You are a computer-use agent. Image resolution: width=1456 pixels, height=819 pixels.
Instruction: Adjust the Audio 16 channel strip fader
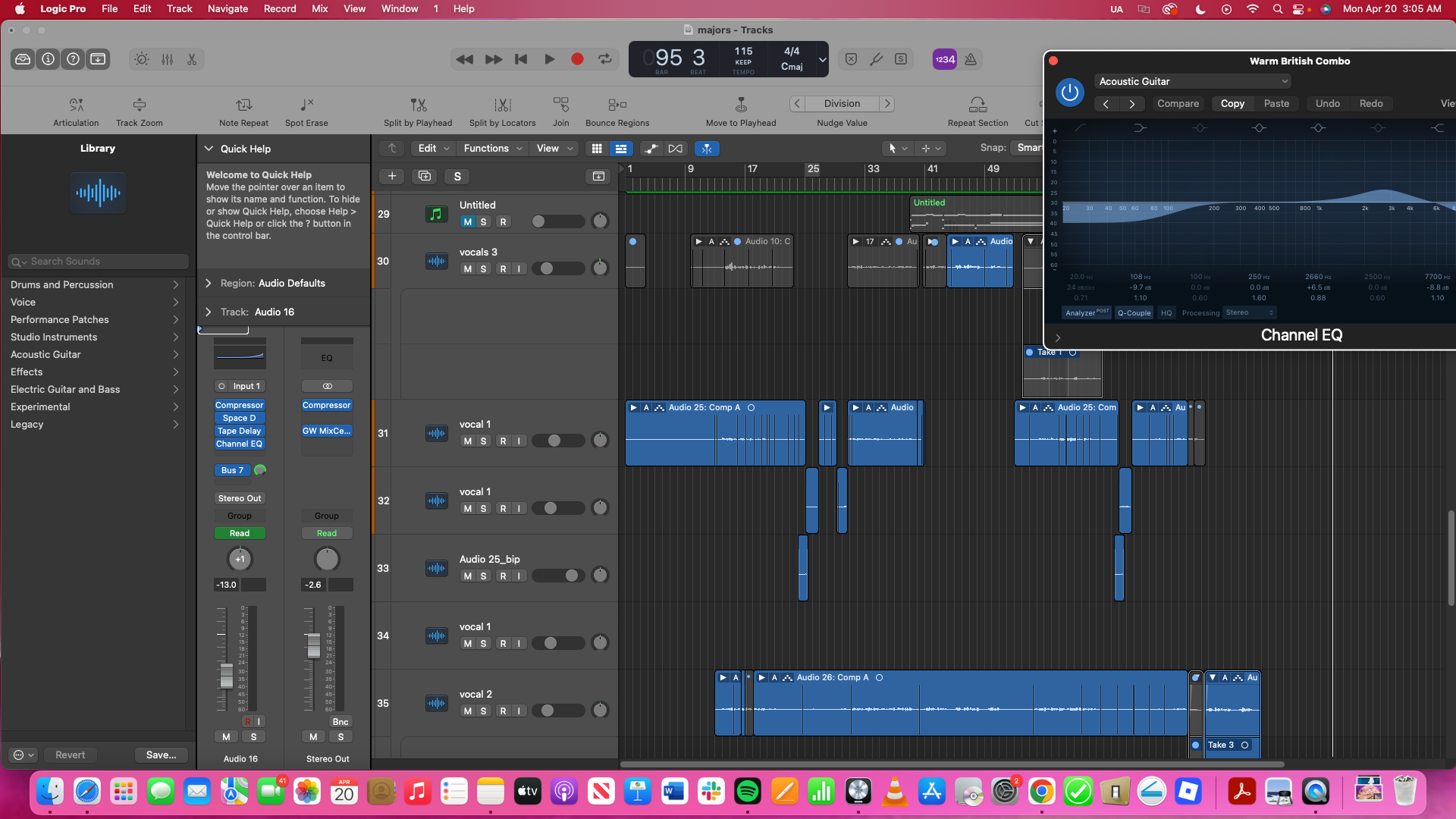(226, 675)
